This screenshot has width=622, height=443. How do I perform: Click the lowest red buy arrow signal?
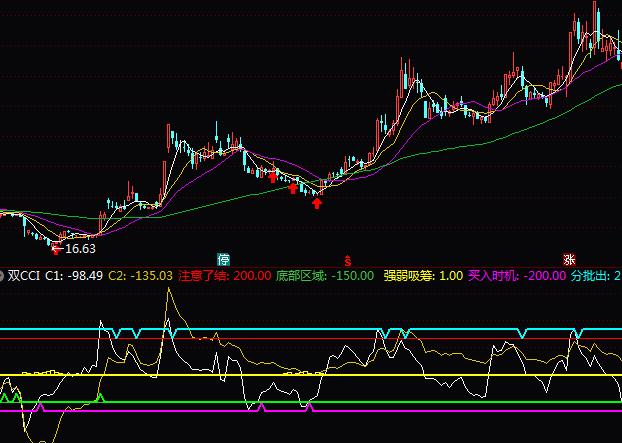(317, 203)
